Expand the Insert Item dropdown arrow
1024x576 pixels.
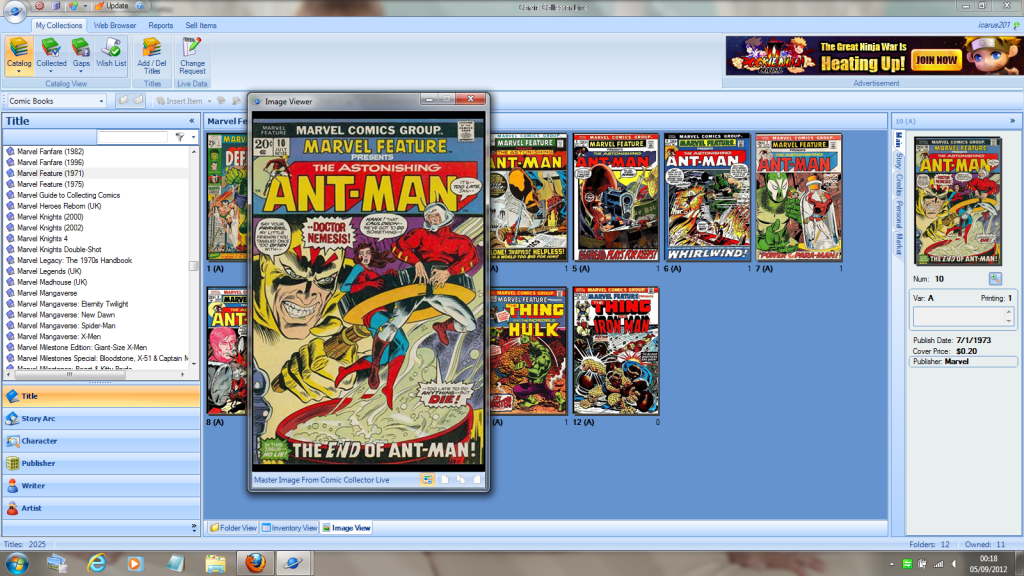pos(210,101)
